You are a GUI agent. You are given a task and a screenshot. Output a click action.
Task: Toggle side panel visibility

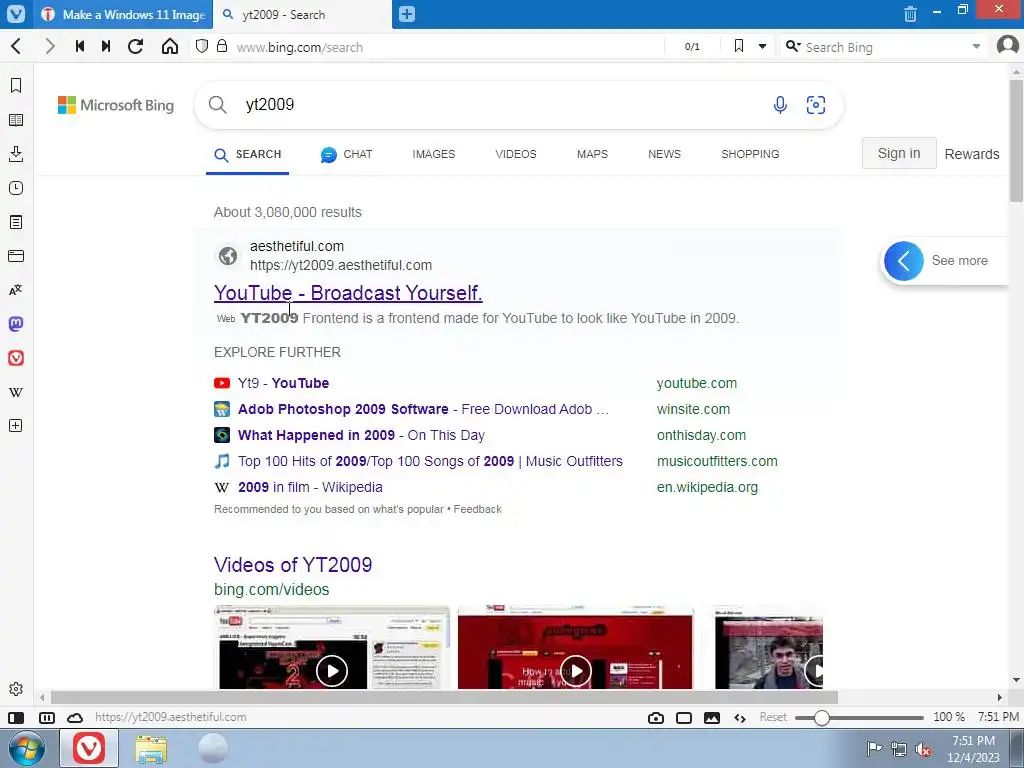coord(16,718)
